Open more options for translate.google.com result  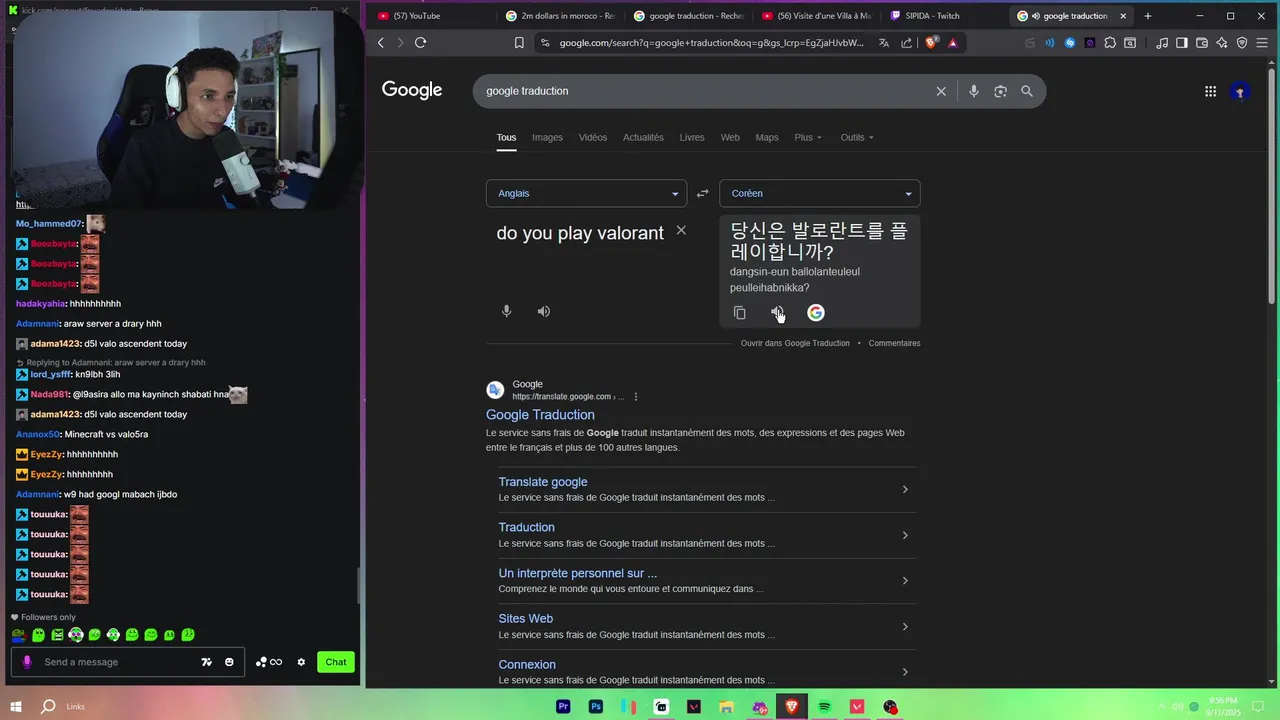[636, 397]
